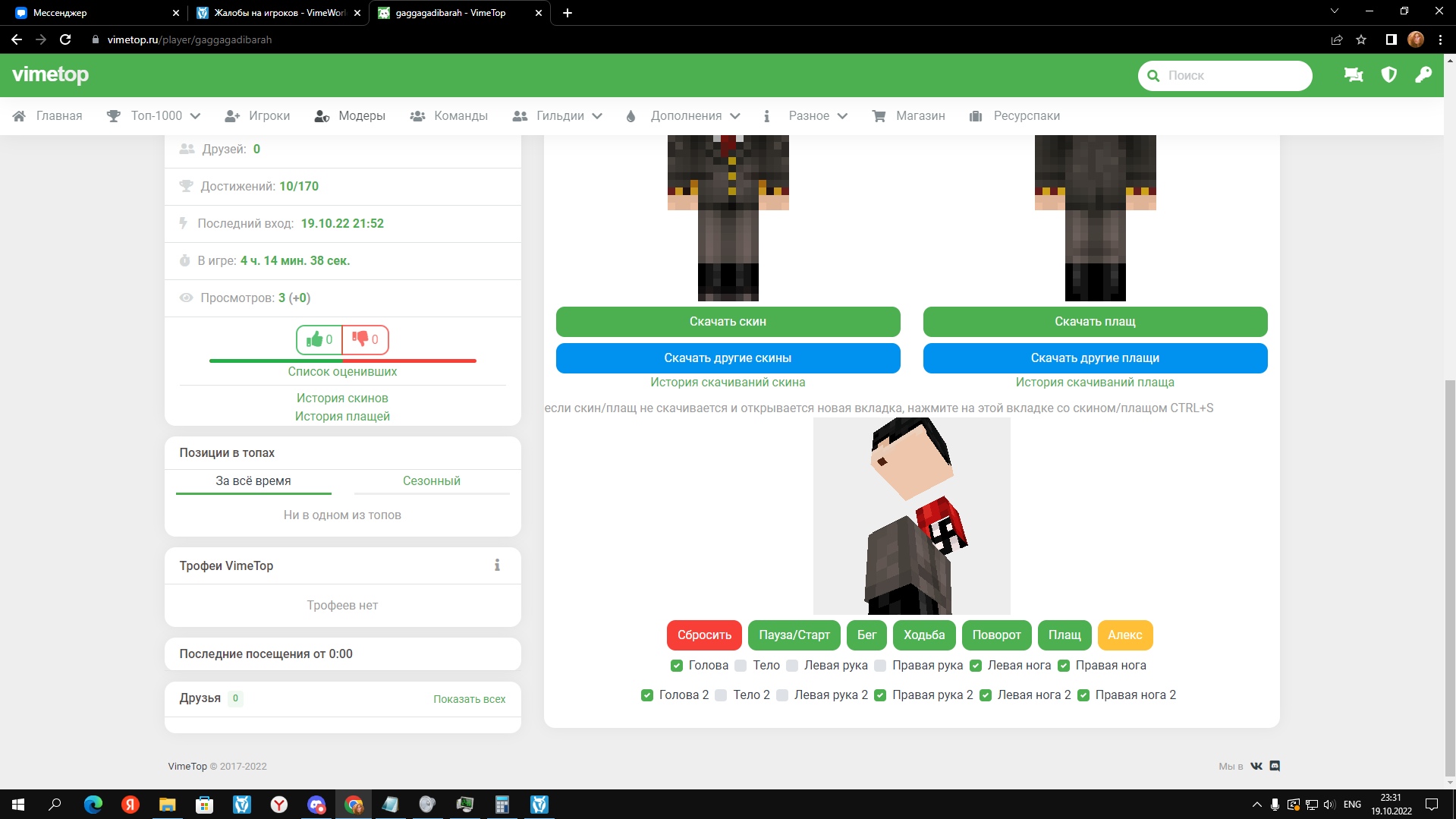Click the thumbs down dislike icon

(360, 340)
